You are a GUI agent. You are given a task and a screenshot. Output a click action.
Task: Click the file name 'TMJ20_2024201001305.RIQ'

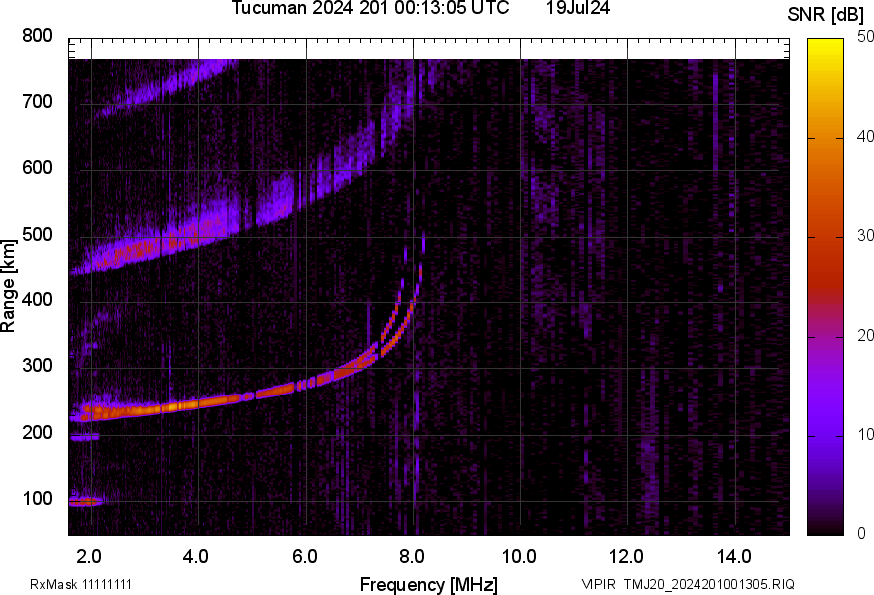[x=709, y=584]
